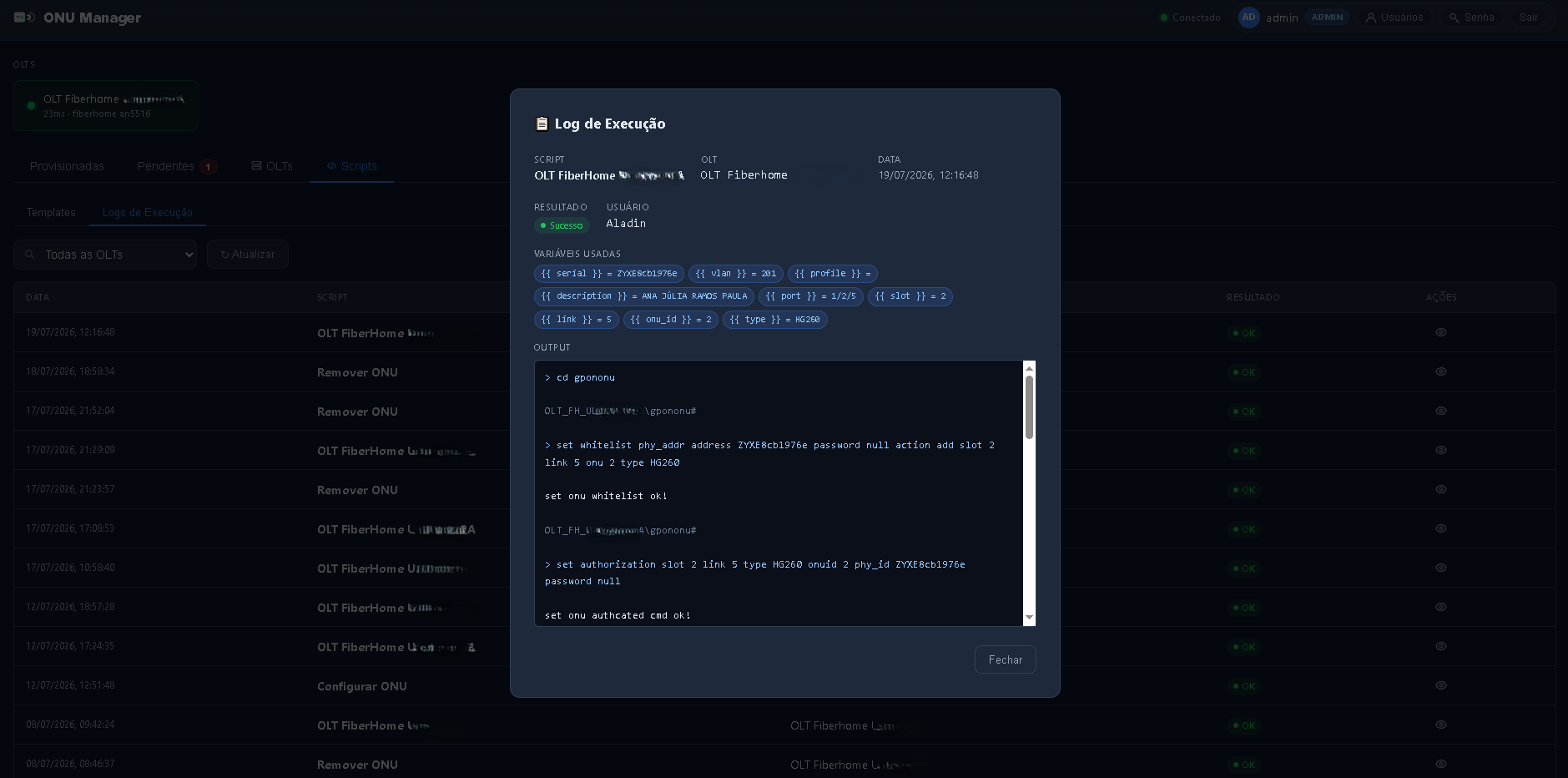Open the Templates sub-tab
The image size is (1568, 778).
click(51, 213)
